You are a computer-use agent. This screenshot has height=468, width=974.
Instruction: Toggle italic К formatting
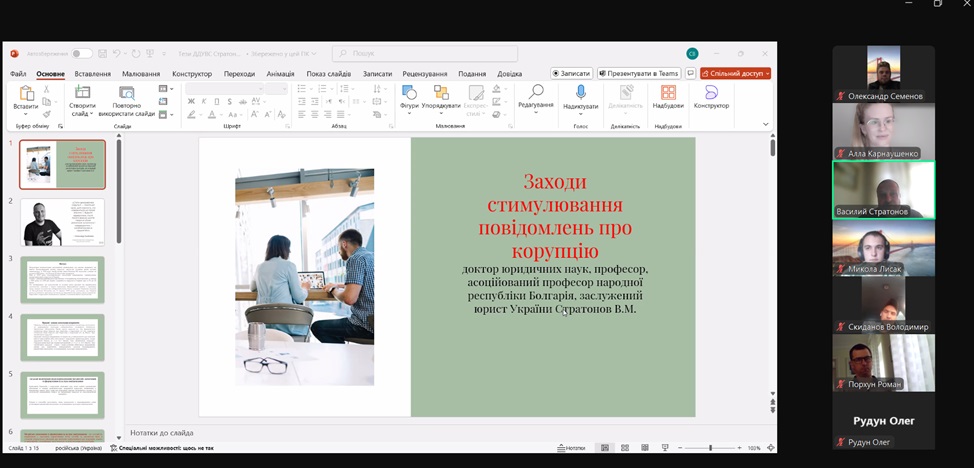pyautogui.click(x=204, y=101)
